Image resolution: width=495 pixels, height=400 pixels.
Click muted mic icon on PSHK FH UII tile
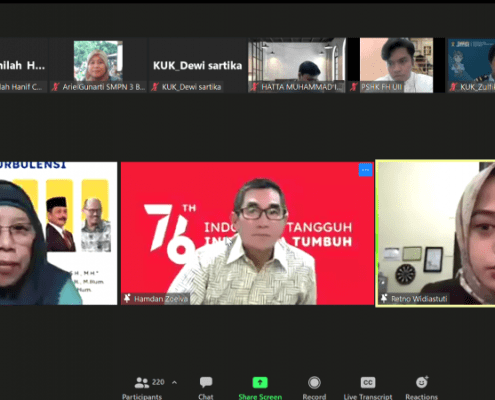tap(354, 87)
